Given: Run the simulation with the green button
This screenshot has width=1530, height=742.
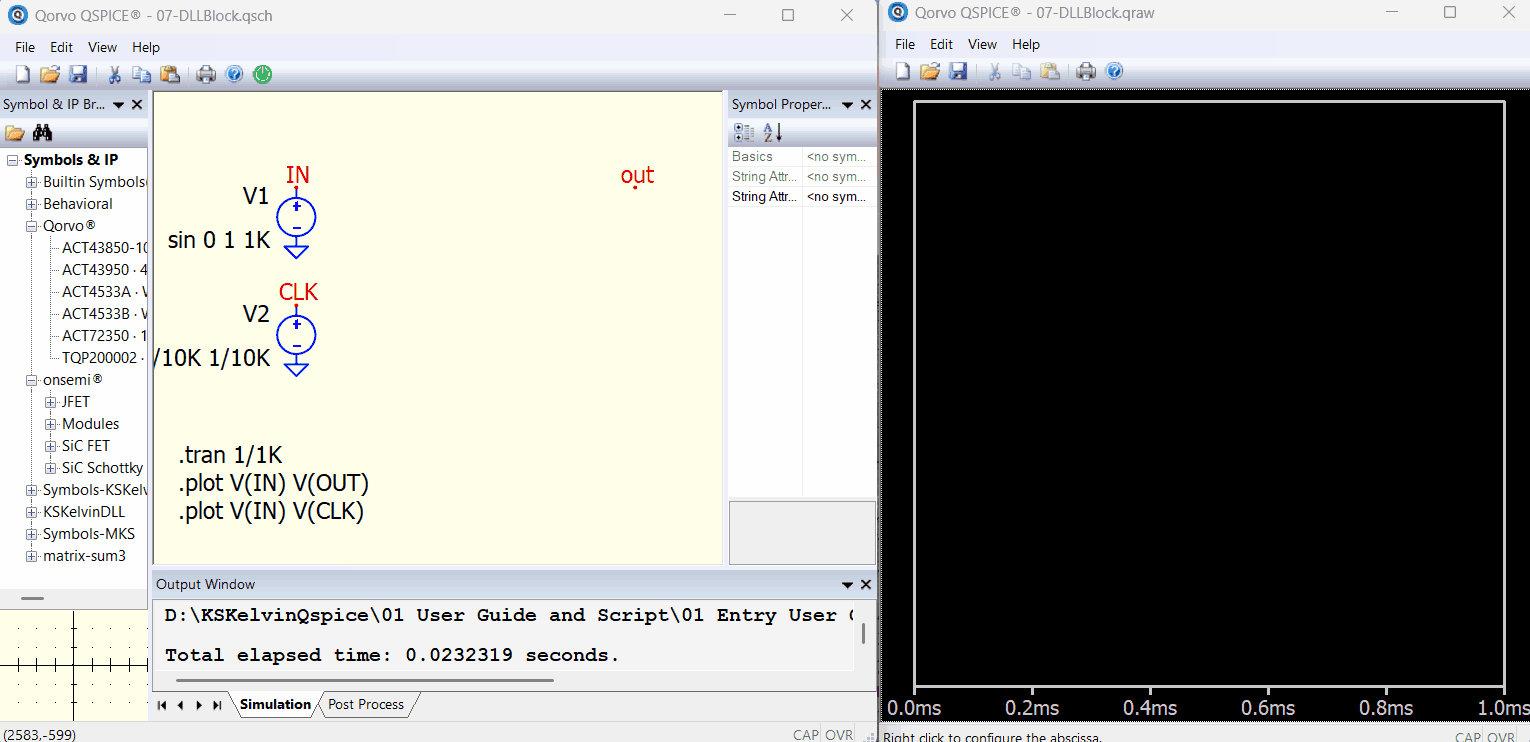Looking at the screenshot, I should point(262,74).
